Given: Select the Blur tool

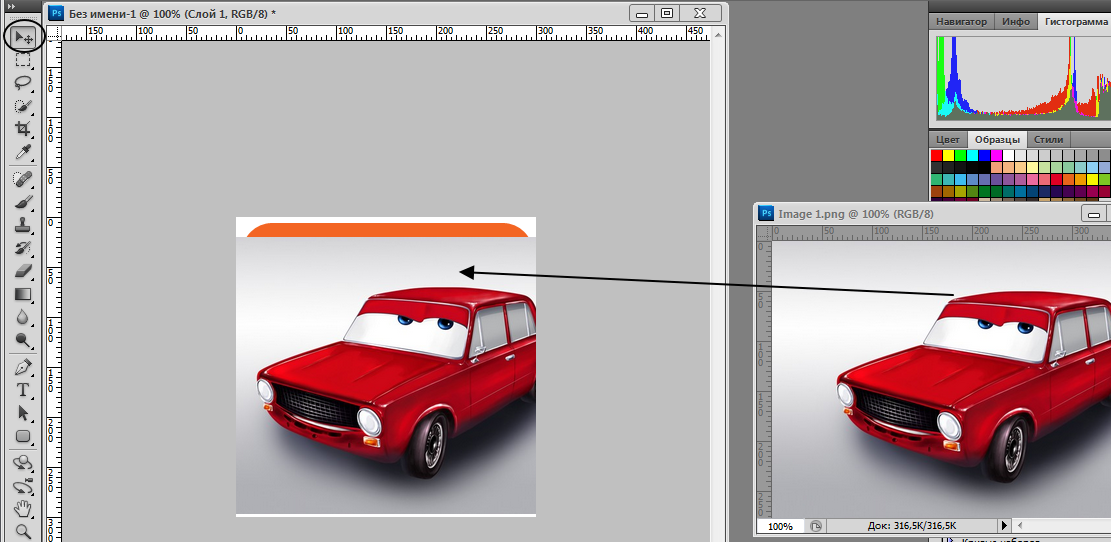Looking at the screenshot, I should pyautogui.click(x=24, y=317).
